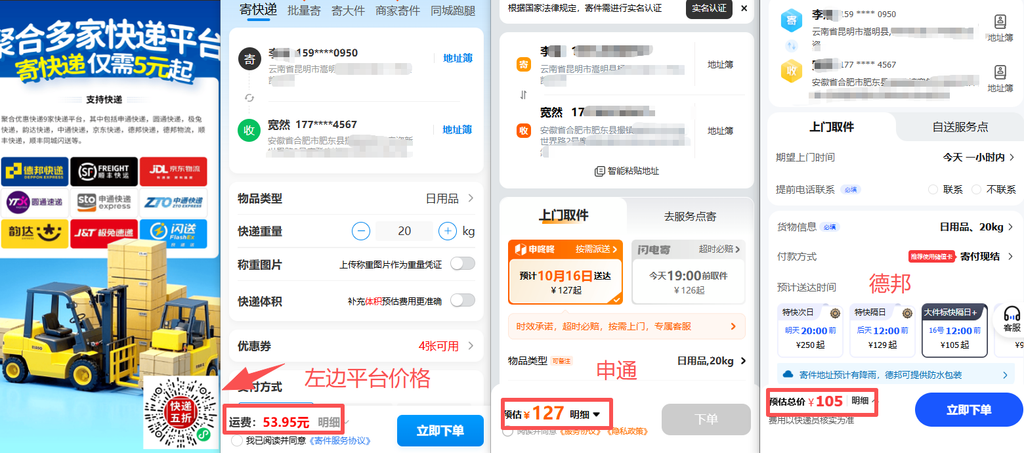Swap sender and recipient in the platform panel

(x=249, y=97)
